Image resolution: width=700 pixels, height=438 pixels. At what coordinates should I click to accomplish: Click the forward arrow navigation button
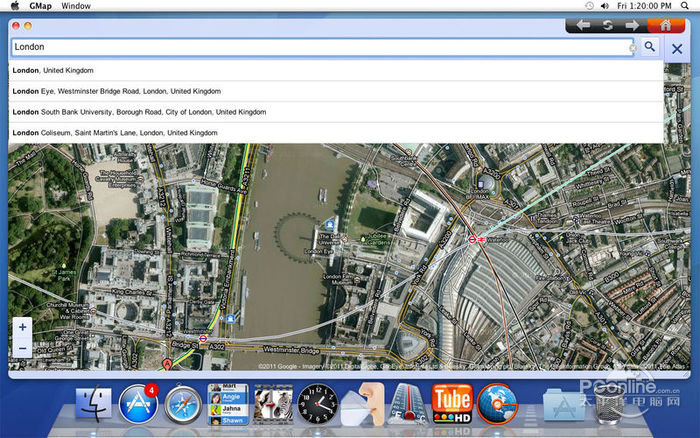tap(632, 25)
